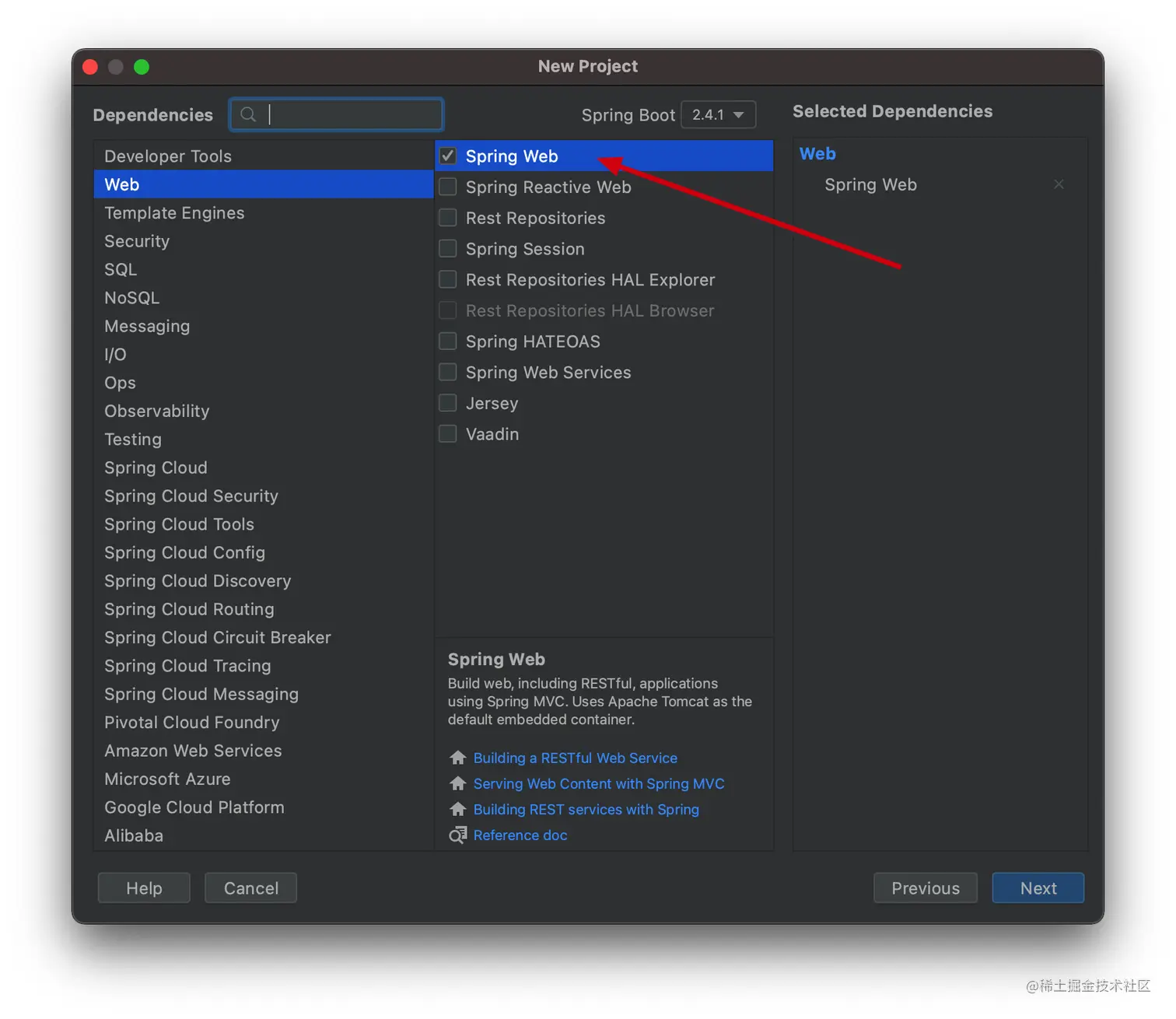This screenshot has width=1176, height=1019.
Task: Select the Spring Cloud Routing category
Action: coord(263,609)
